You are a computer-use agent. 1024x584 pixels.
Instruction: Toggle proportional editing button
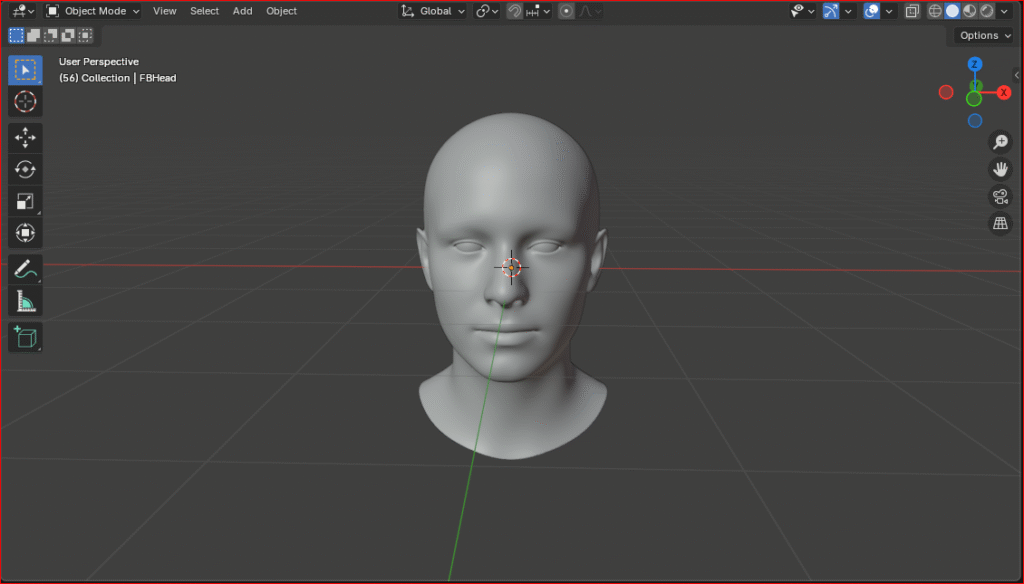pyautogui.click(x=567, y=11)
